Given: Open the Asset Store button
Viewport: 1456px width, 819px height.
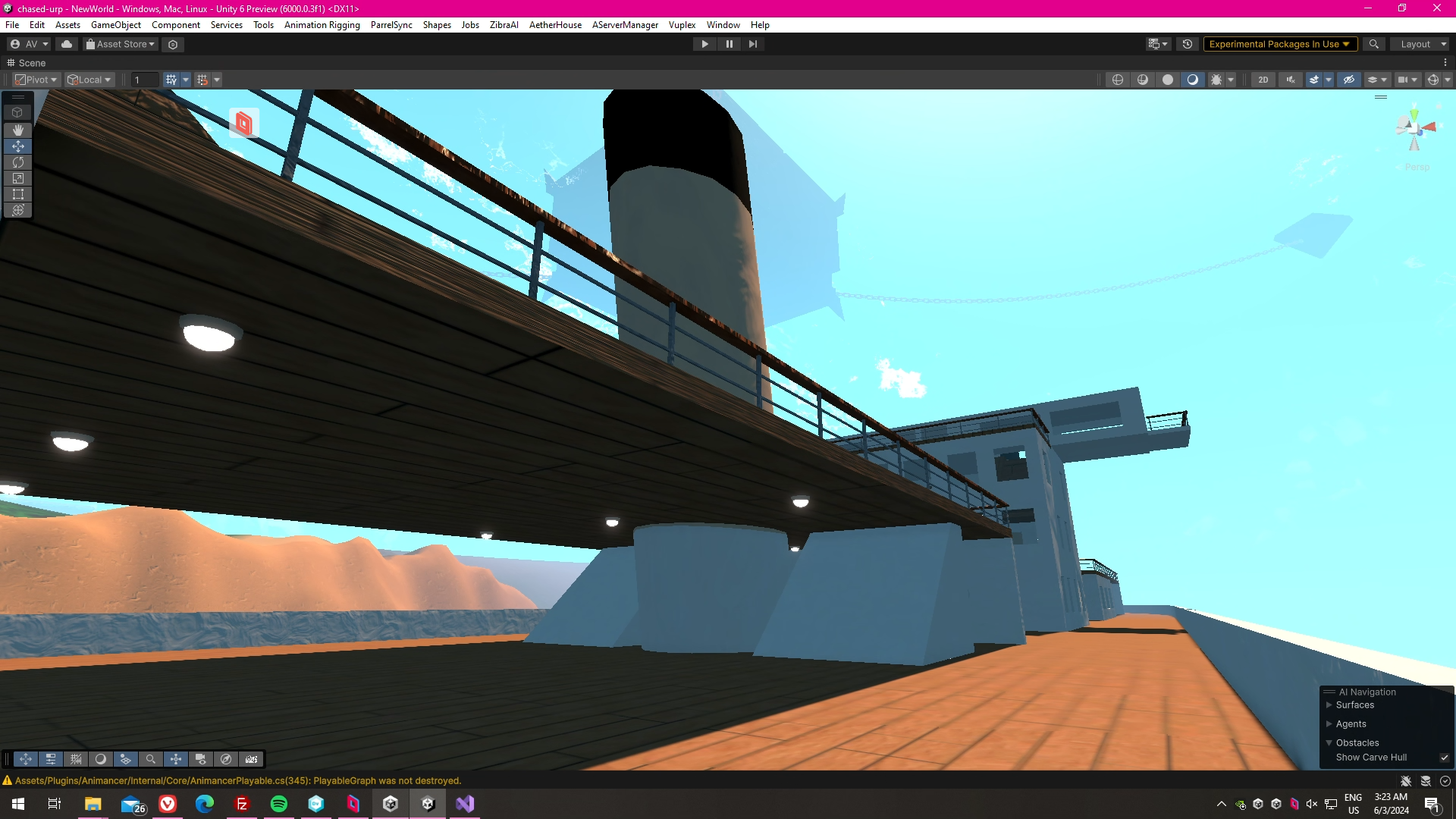Looking at the screenshot, I should coord(121,44).
